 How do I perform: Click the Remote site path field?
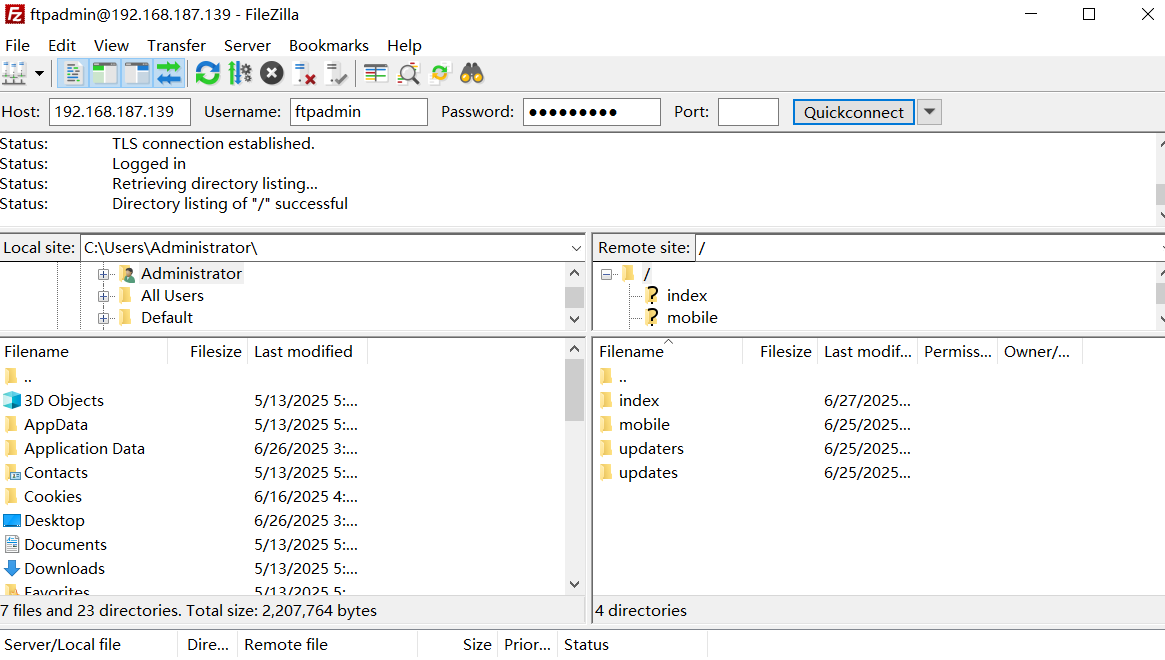(929, 248)
